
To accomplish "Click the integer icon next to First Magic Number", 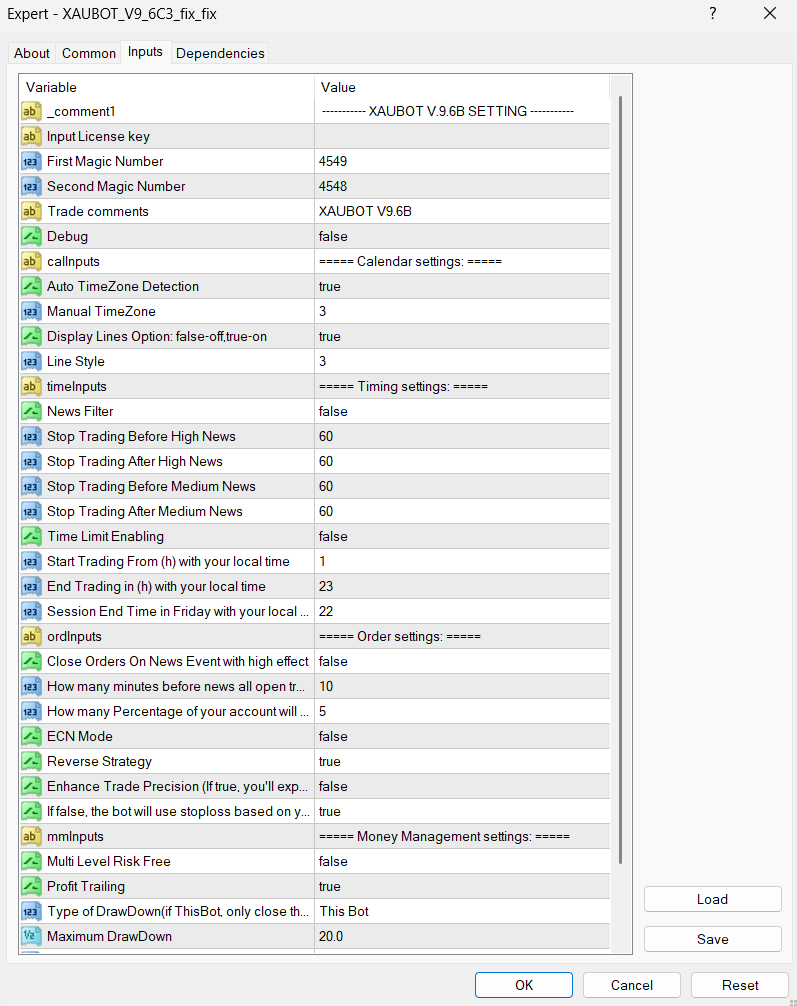I will [x=31, y=161].
